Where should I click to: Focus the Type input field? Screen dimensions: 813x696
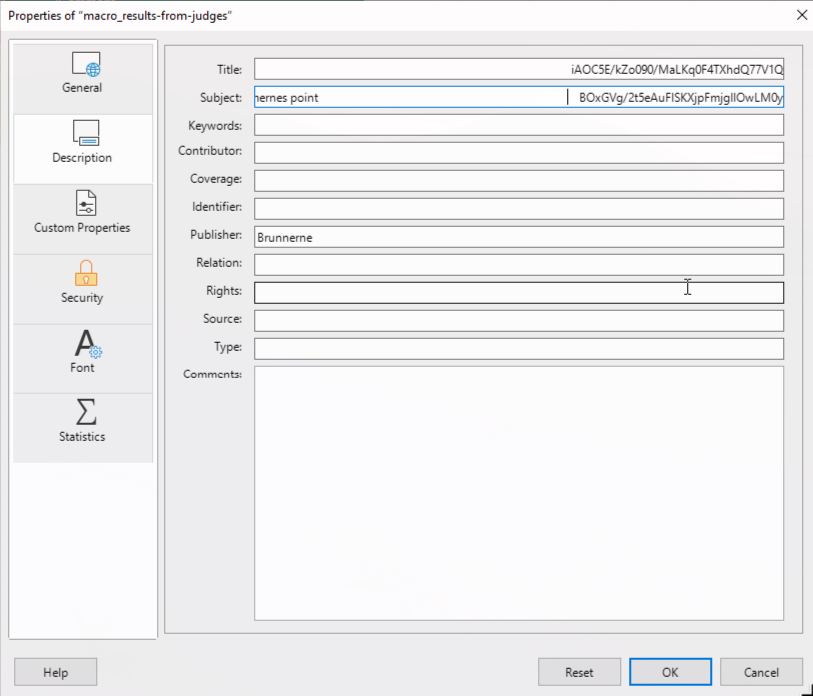tap(518, 349)
